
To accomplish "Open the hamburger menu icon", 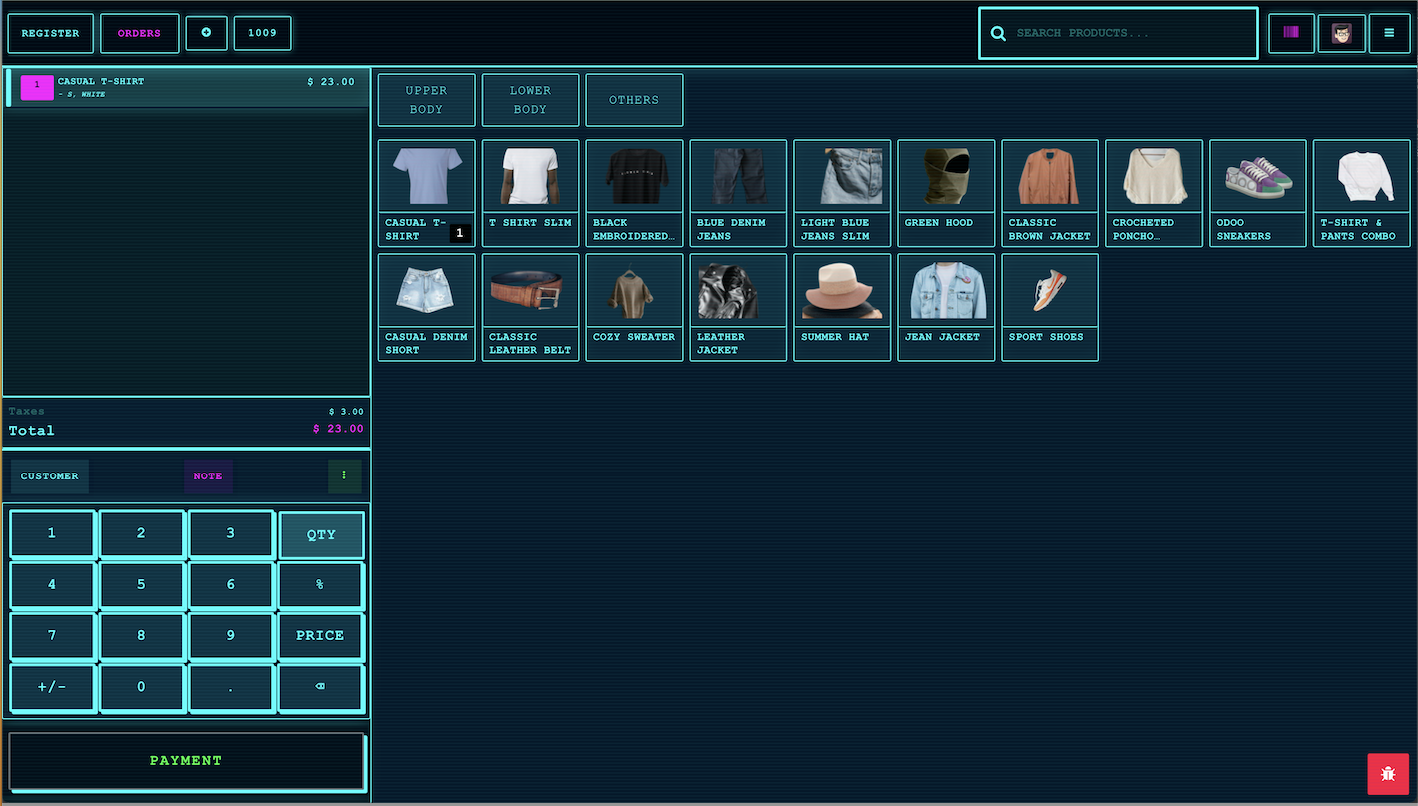I will (x=1390, y=33).
